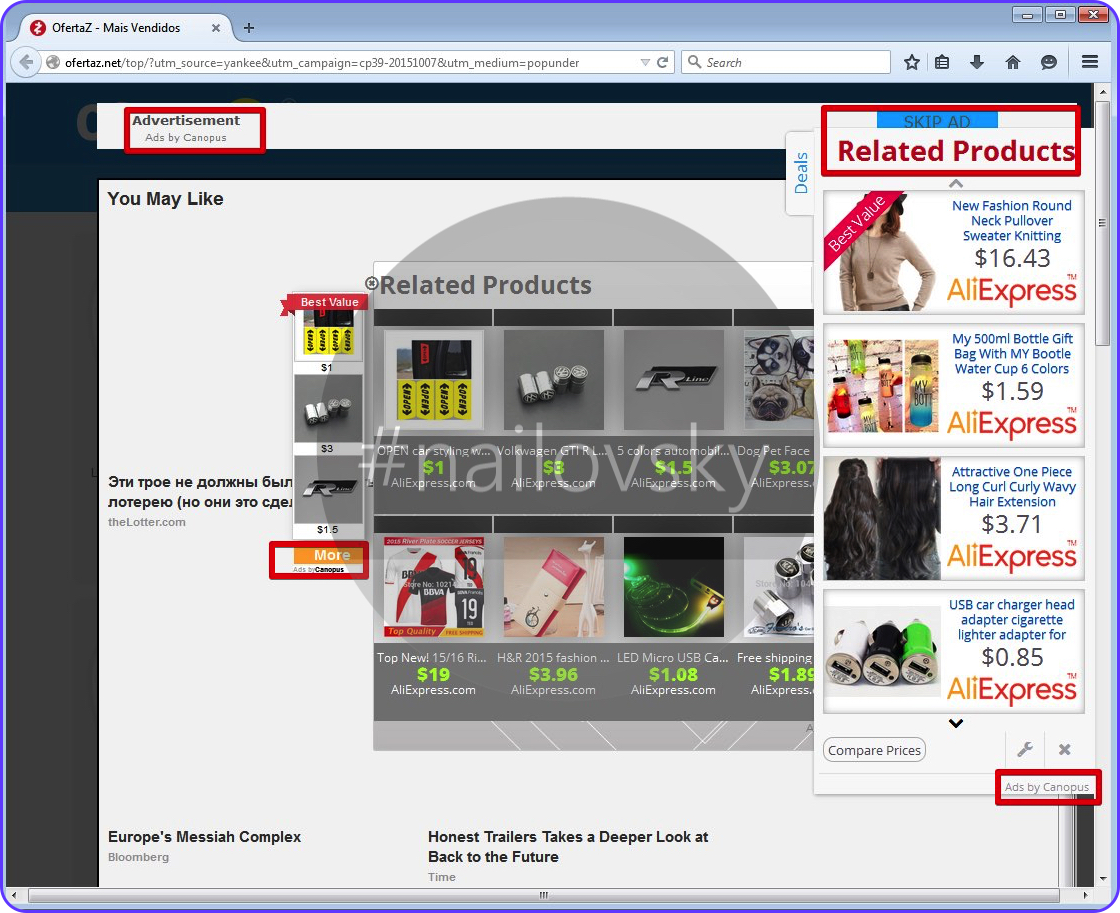The height and width of the screenshot is (913, 1120).
Task: Click the SKIP AD button
Action: (x=937, y=121)
